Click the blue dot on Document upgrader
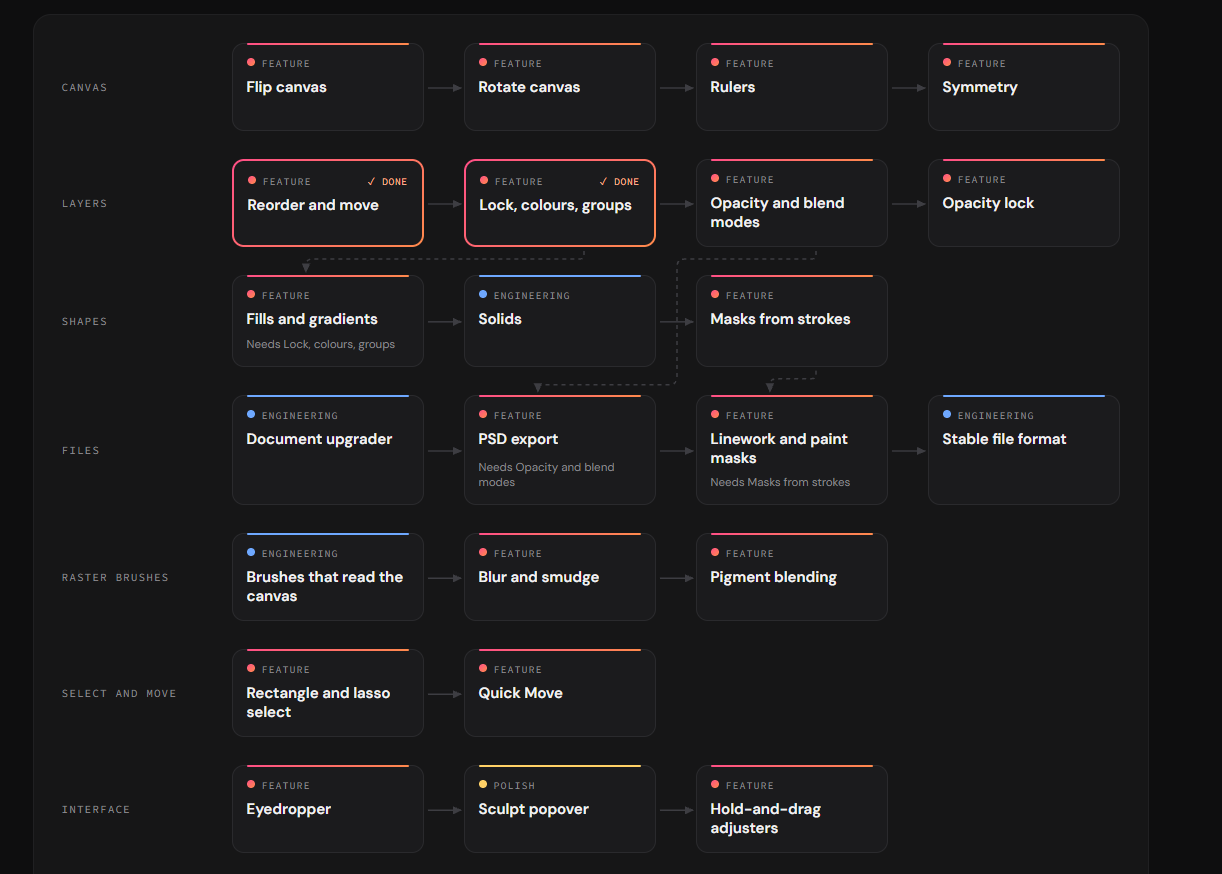The image size is (1222, 874). pyautogui.click(x=251, y=414)
